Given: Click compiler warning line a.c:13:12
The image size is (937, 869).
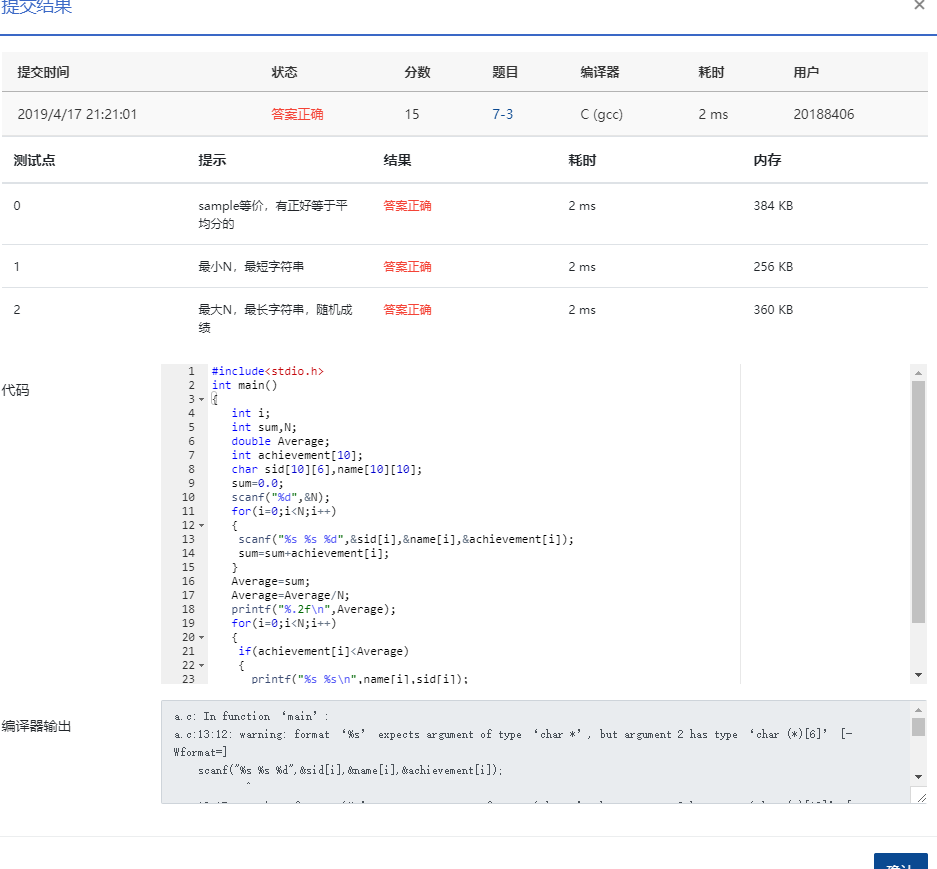Looking at the screenshot, I should pyautogui.click(x=513, y=743).
